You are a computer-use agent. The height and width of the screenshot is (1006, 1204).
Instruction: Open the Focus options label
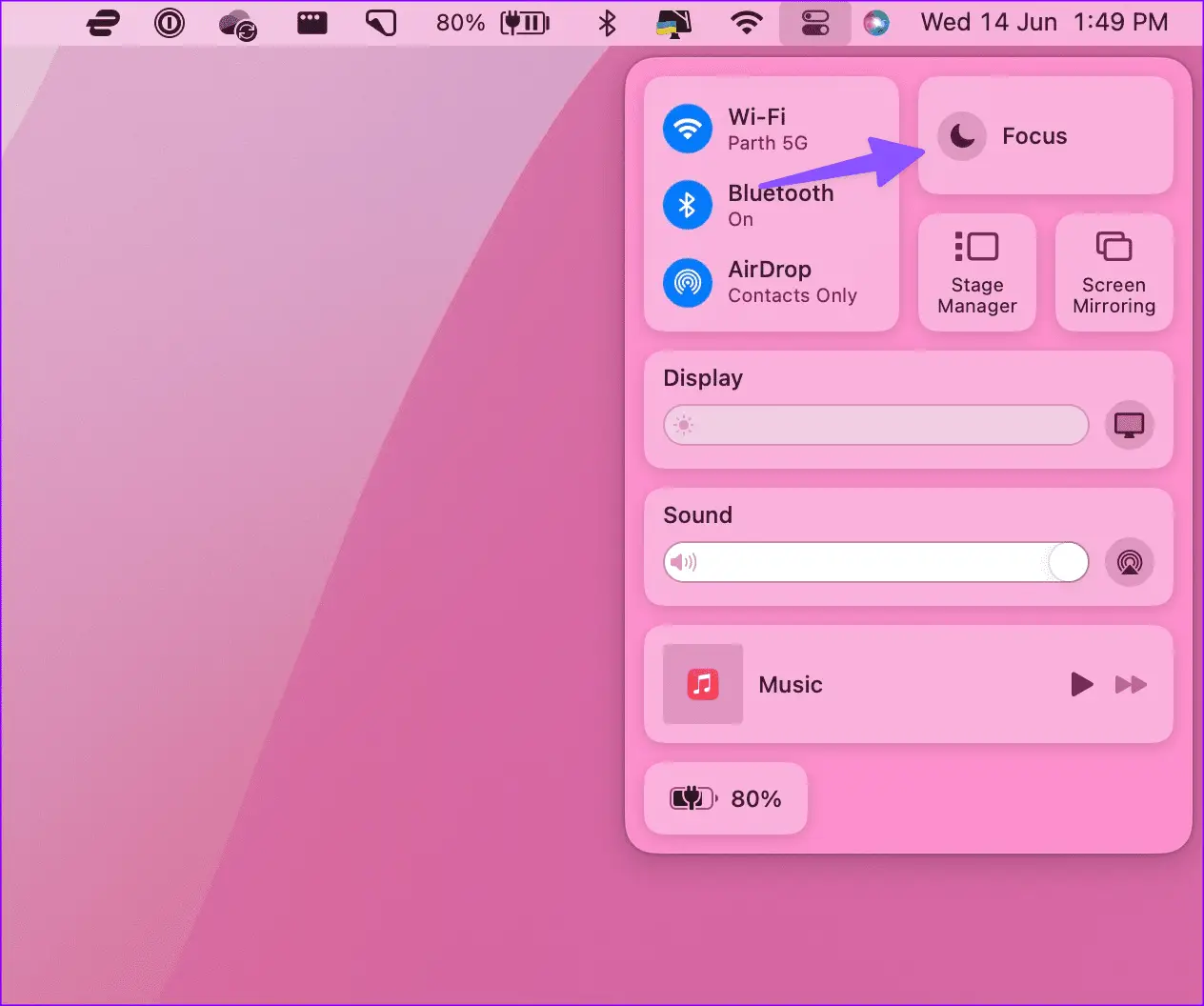pos(1034,136)
